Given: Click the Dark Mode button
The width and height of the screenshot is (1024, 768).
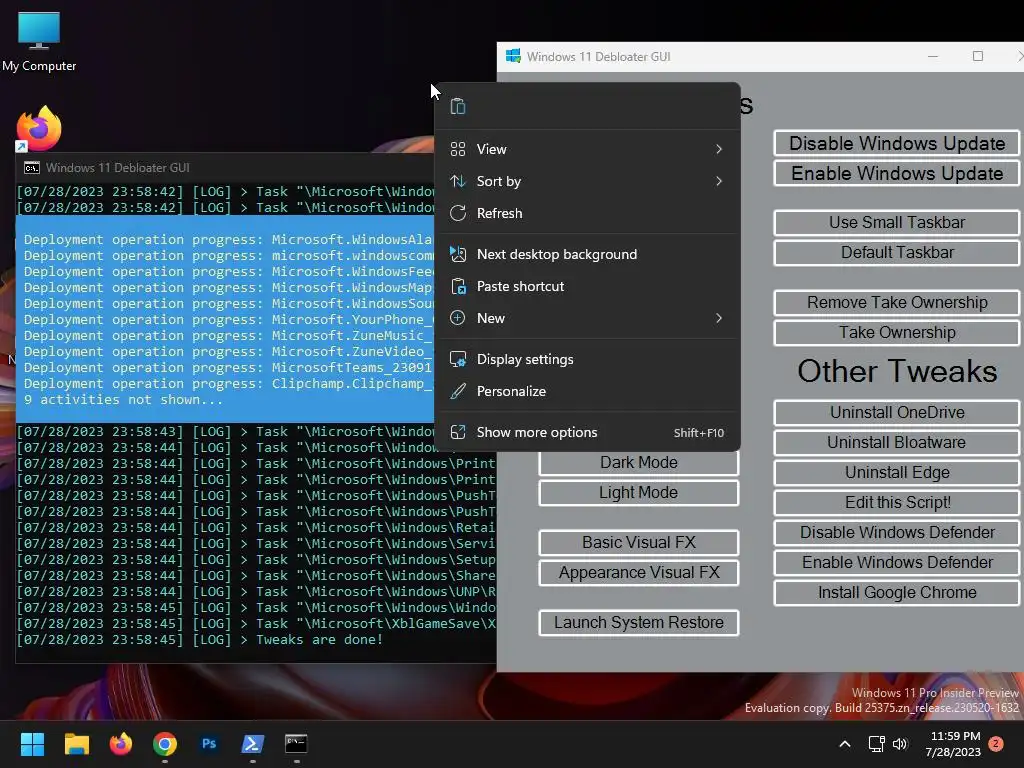Looking at the screenshot, I should pyautogui.click(x=639, y=463).
